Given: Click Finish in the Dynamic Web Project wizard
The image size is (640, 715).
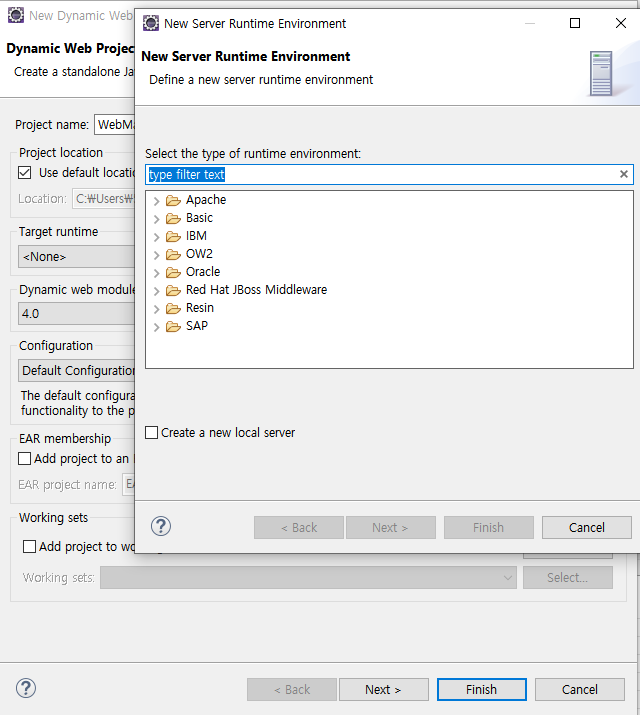Looking at the screenshot, I should 481,689.
